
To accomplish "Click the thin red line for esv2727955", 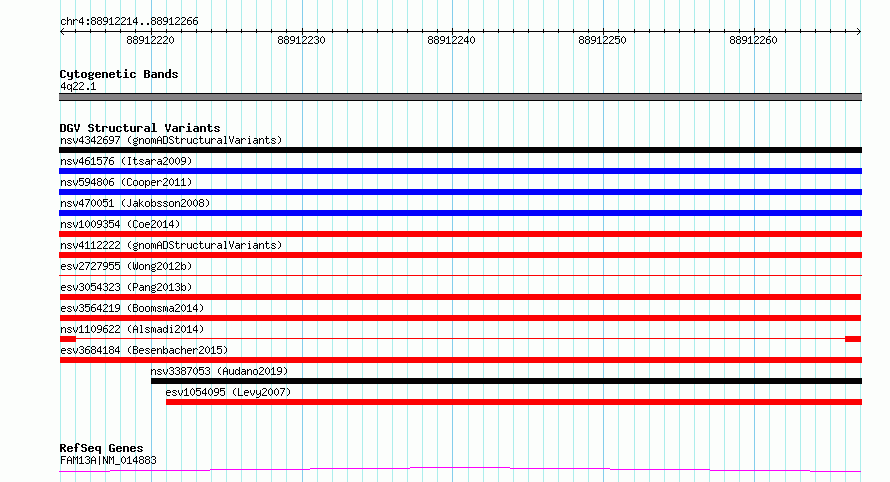I will (x=460, y=276).
